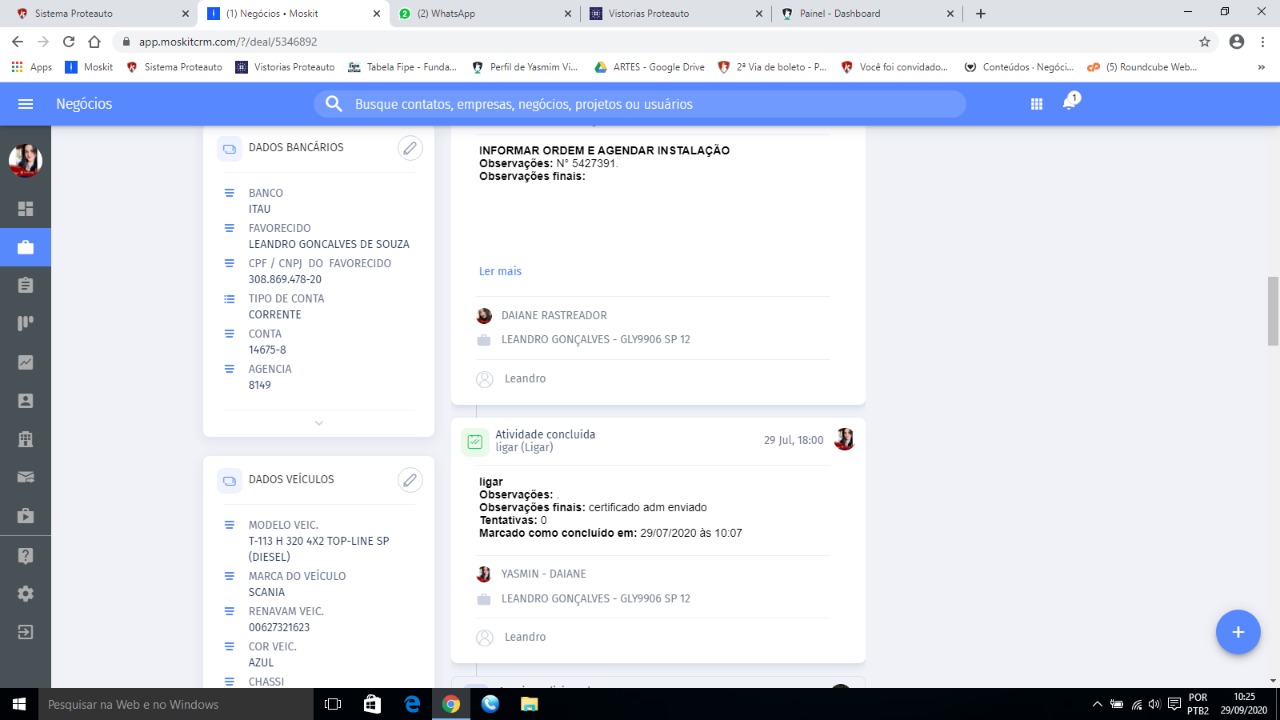Show hidden system tray icons
Screen dimensions: 1280x720
pos(1097,704)
